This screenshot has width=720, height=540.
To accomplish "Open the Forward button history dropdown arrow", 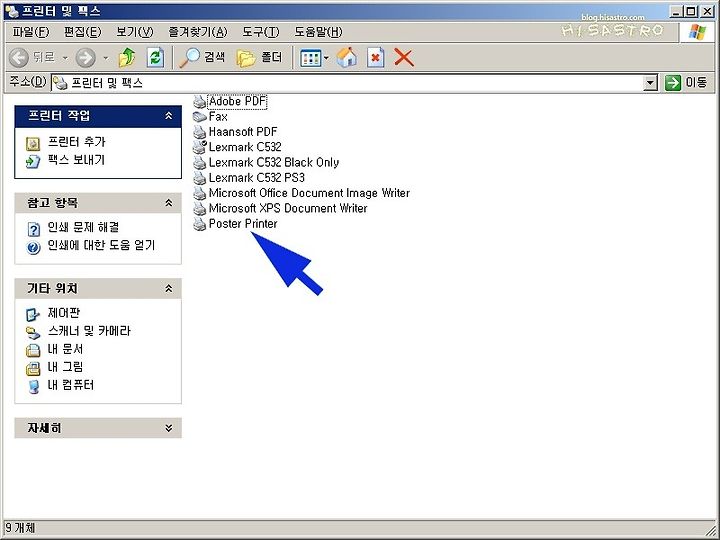I will point(106,58).
